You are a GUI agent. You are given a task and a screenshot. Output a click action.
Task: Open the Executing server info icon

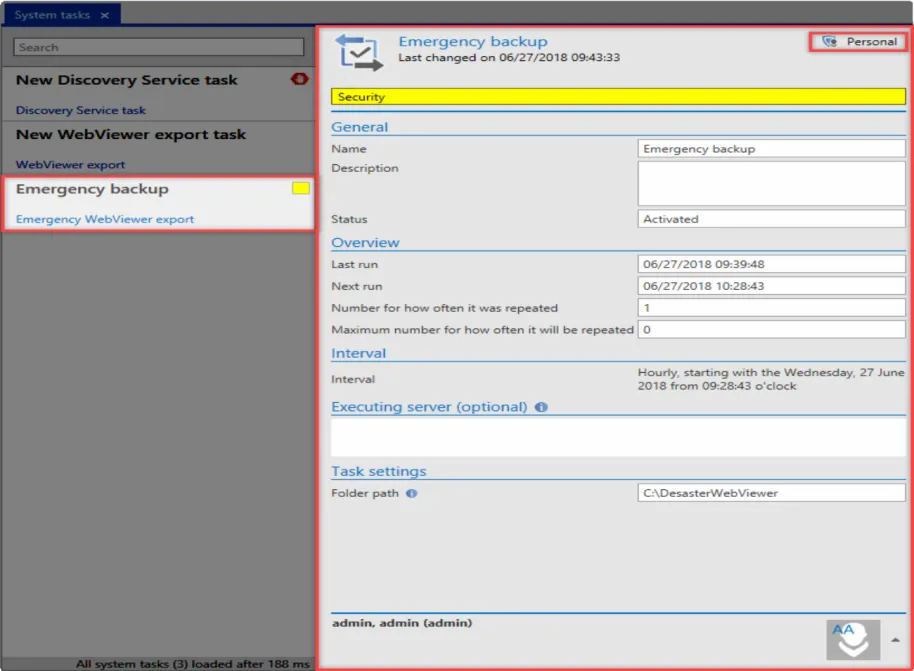coord(541,407)
